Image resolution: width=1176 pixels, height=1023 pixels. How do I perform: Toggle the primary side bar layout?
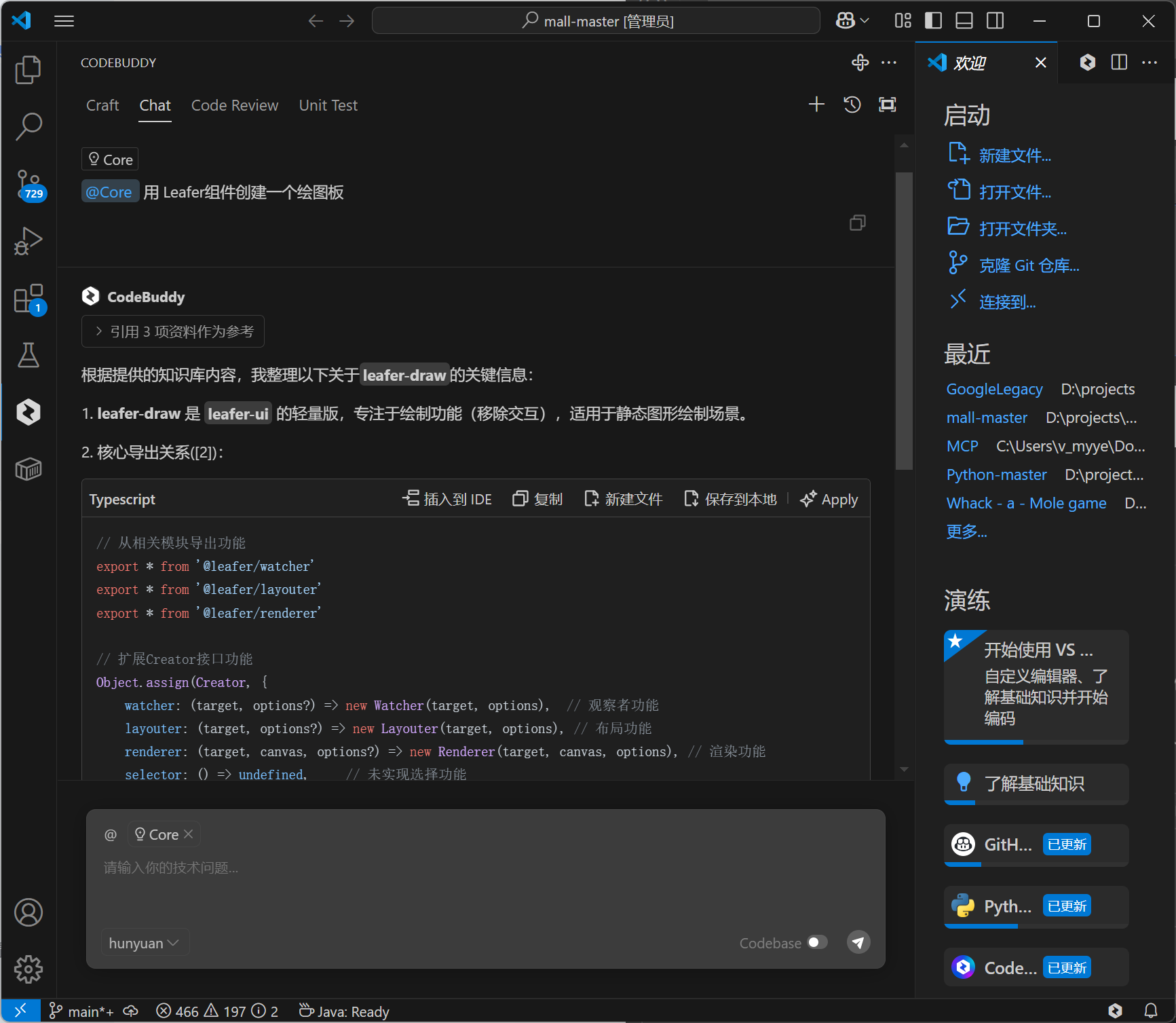coord(934,21)
